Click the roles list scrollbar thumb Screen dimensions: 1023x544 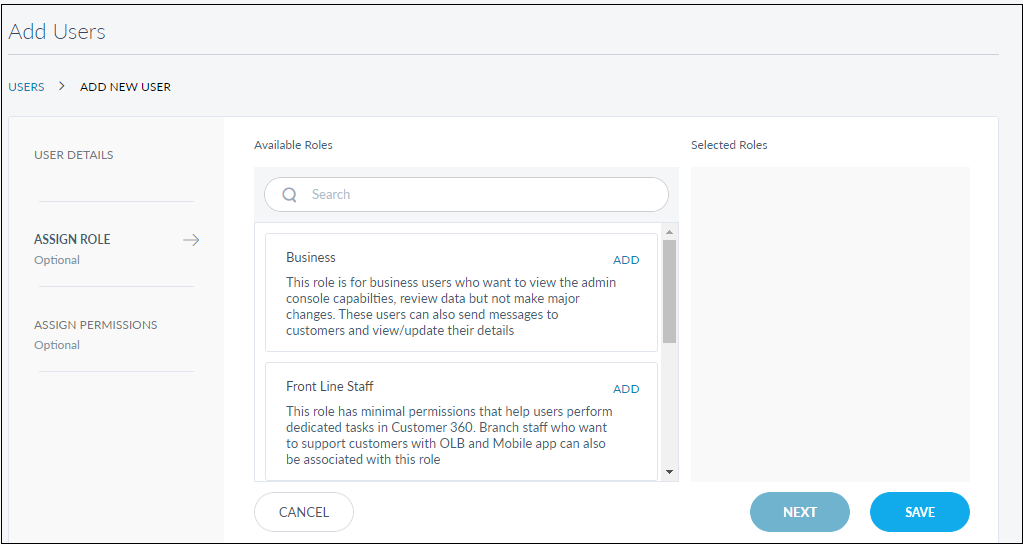669,290
